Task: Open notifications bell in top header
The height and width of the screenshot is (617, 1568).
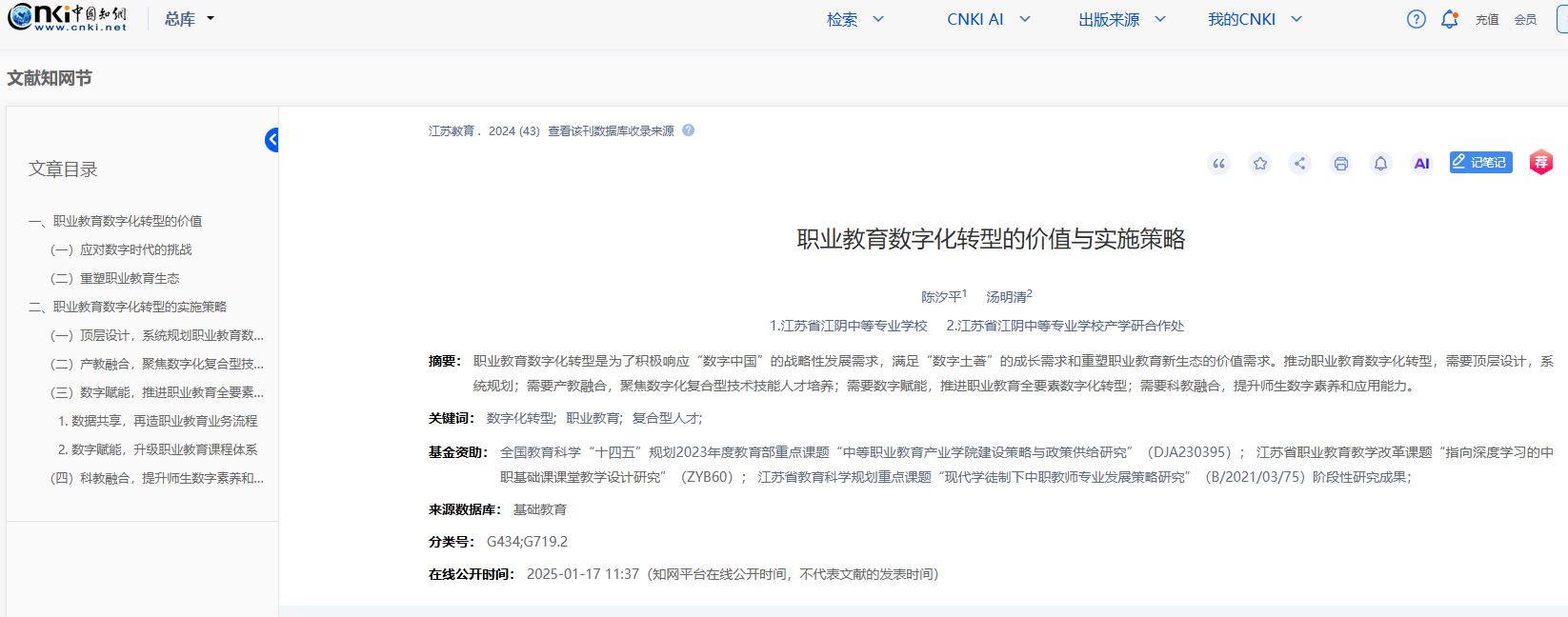Action: point(1449,19)
